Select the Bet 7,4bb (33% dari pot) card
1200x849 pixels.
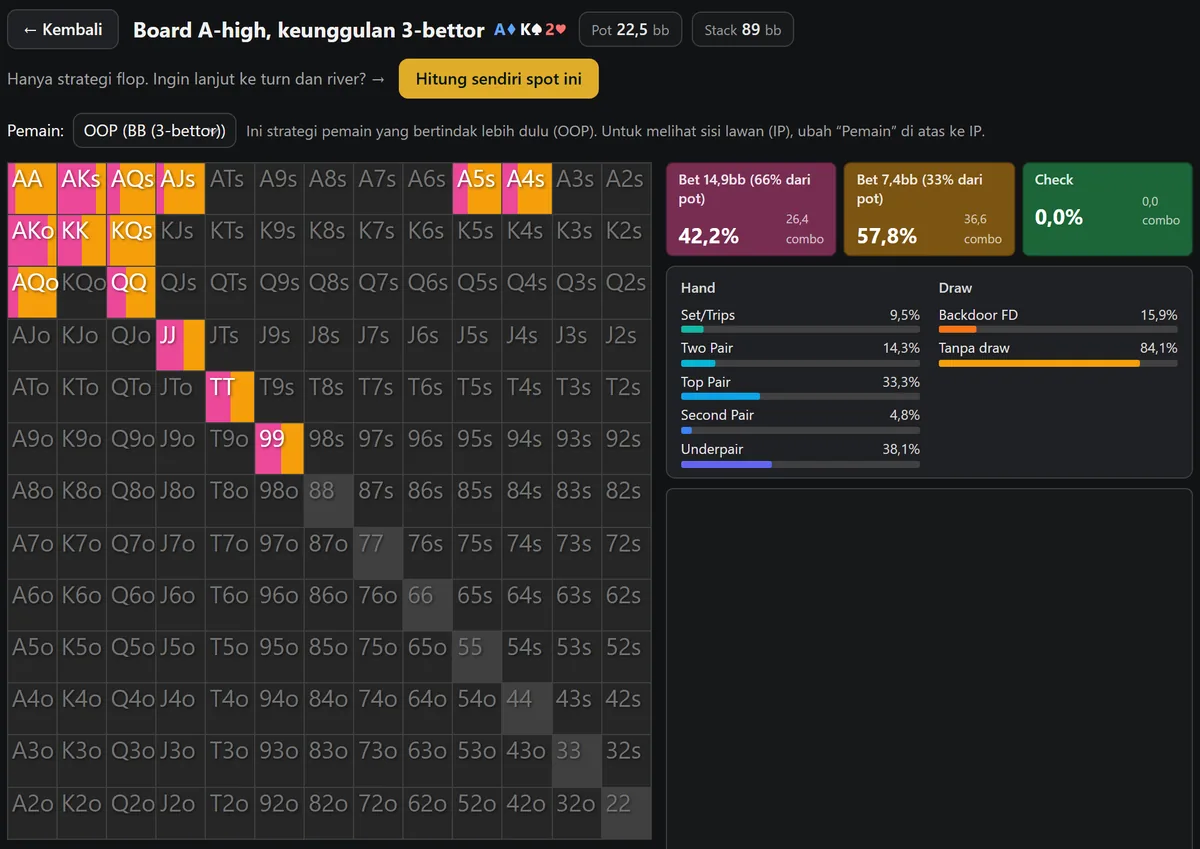click(x=929, y=210)
